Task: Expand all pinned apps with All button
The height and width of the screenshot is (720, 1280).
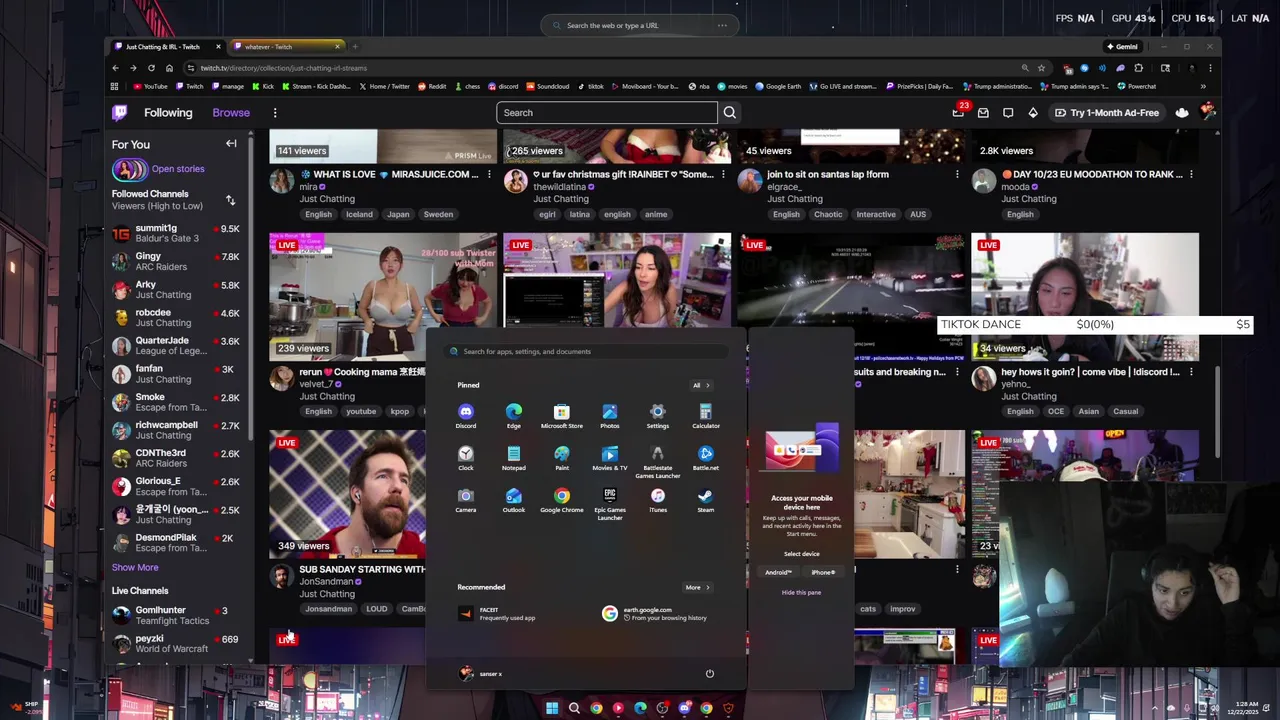Action: (701, 385)
